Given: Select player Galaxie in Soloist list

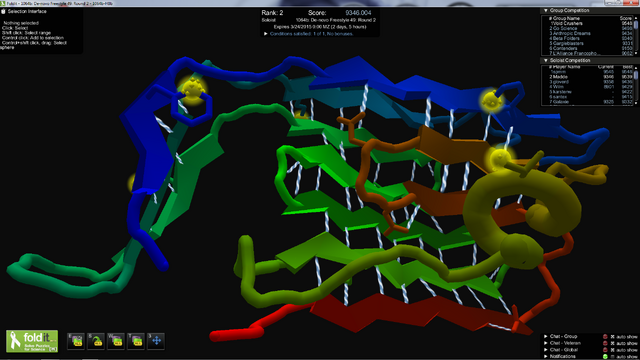Looking at the screenshot, I should [x=590, y=102].
